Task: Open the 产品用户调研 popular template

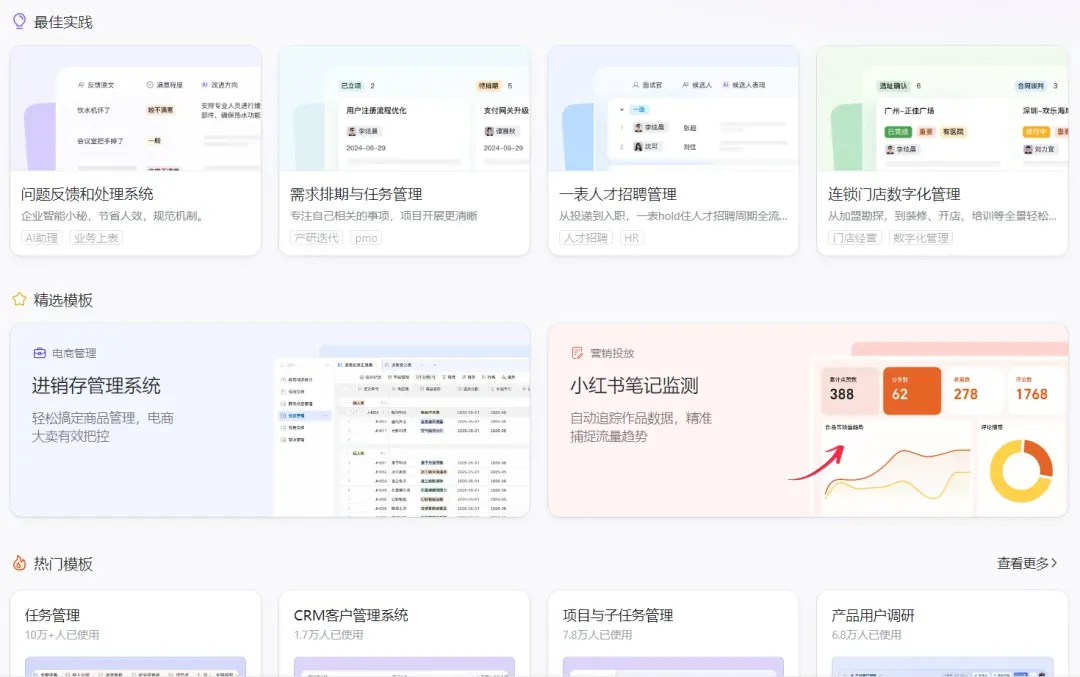Action: point(942,634)
